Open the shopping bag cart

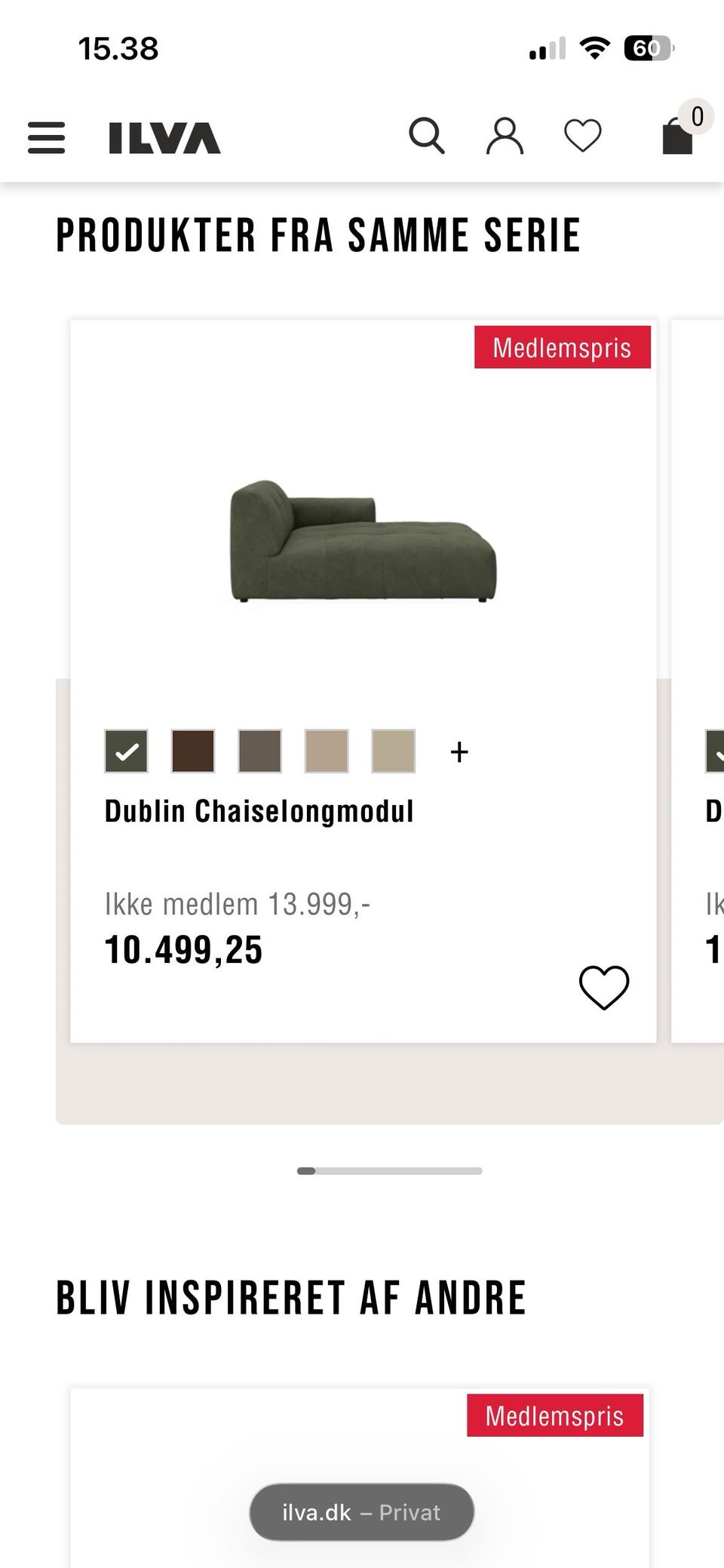pyautogui.click(x=676, y=138)
